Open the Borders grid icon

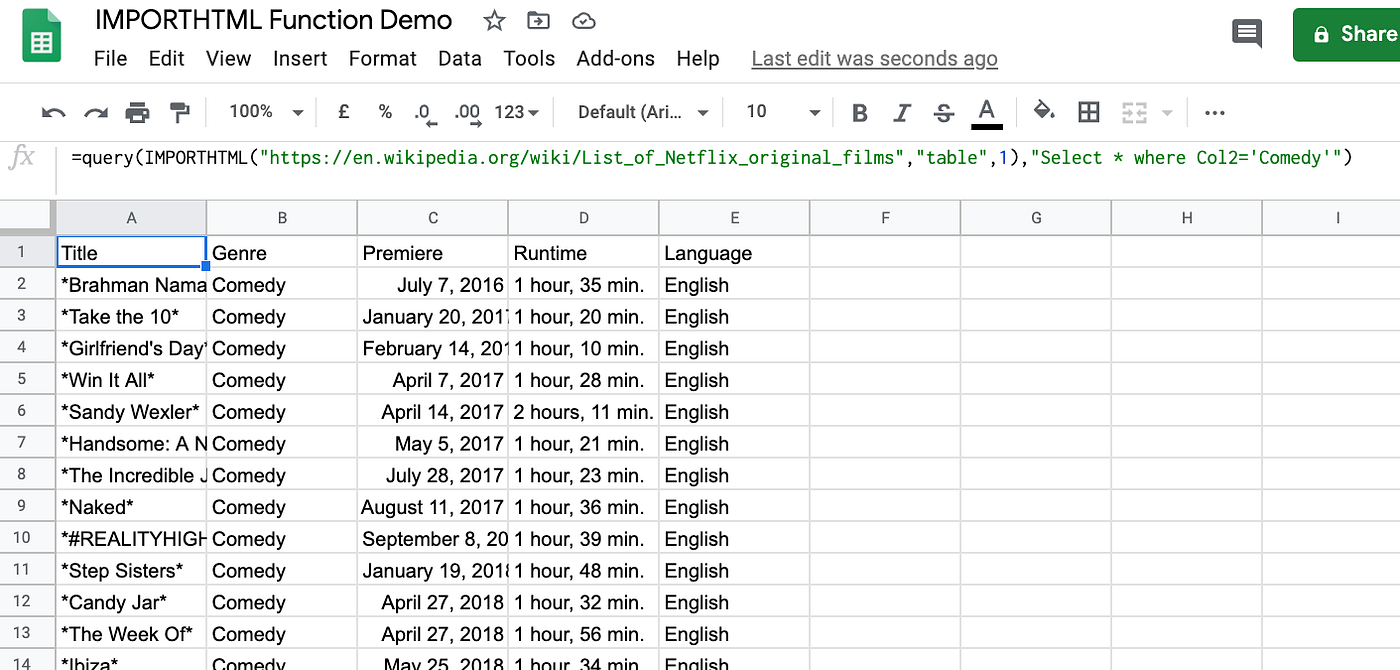(1089, 112)
